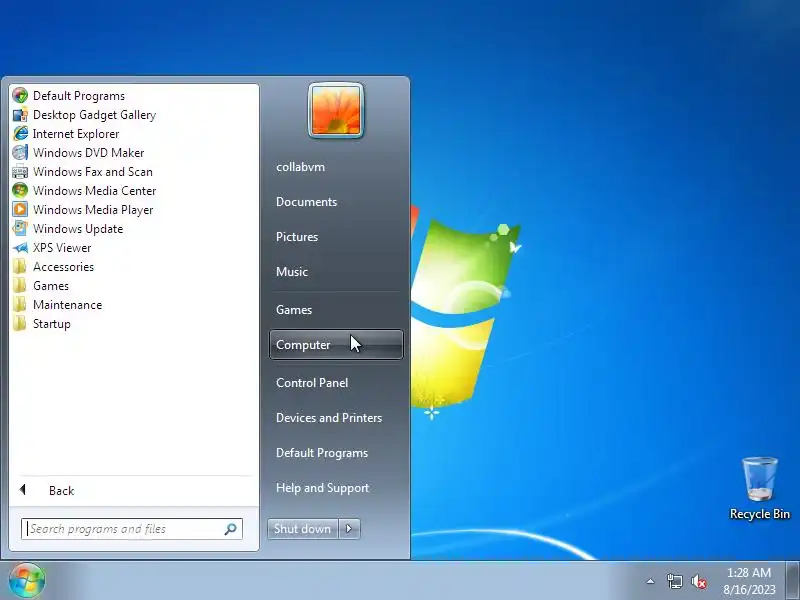Click the user account flower picture
This screenshot has height=600, width=800.
336,110
